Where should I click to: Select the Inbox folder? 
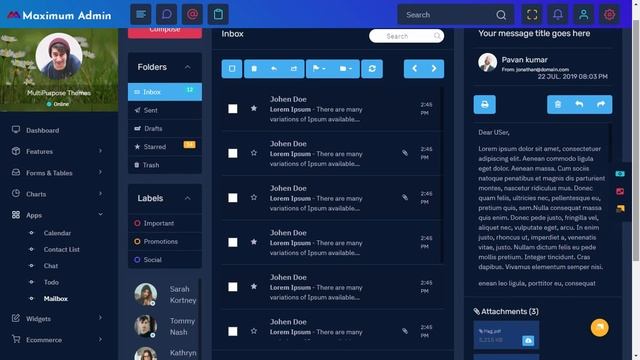pos(165,92)
